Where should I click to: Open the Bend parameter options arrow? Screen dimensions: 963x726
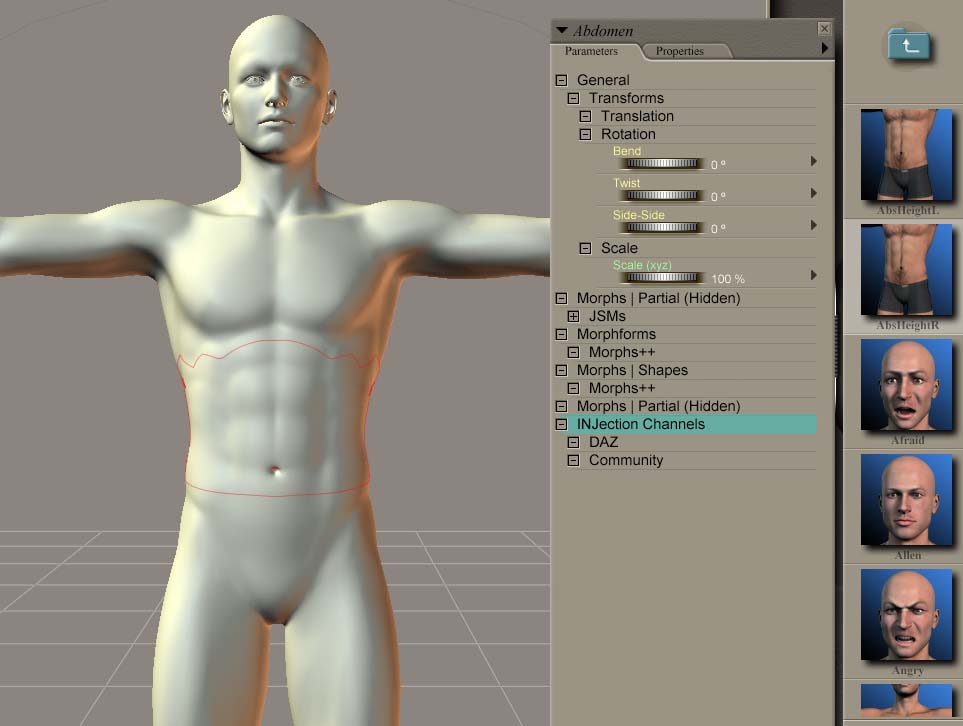coord(813,161)
